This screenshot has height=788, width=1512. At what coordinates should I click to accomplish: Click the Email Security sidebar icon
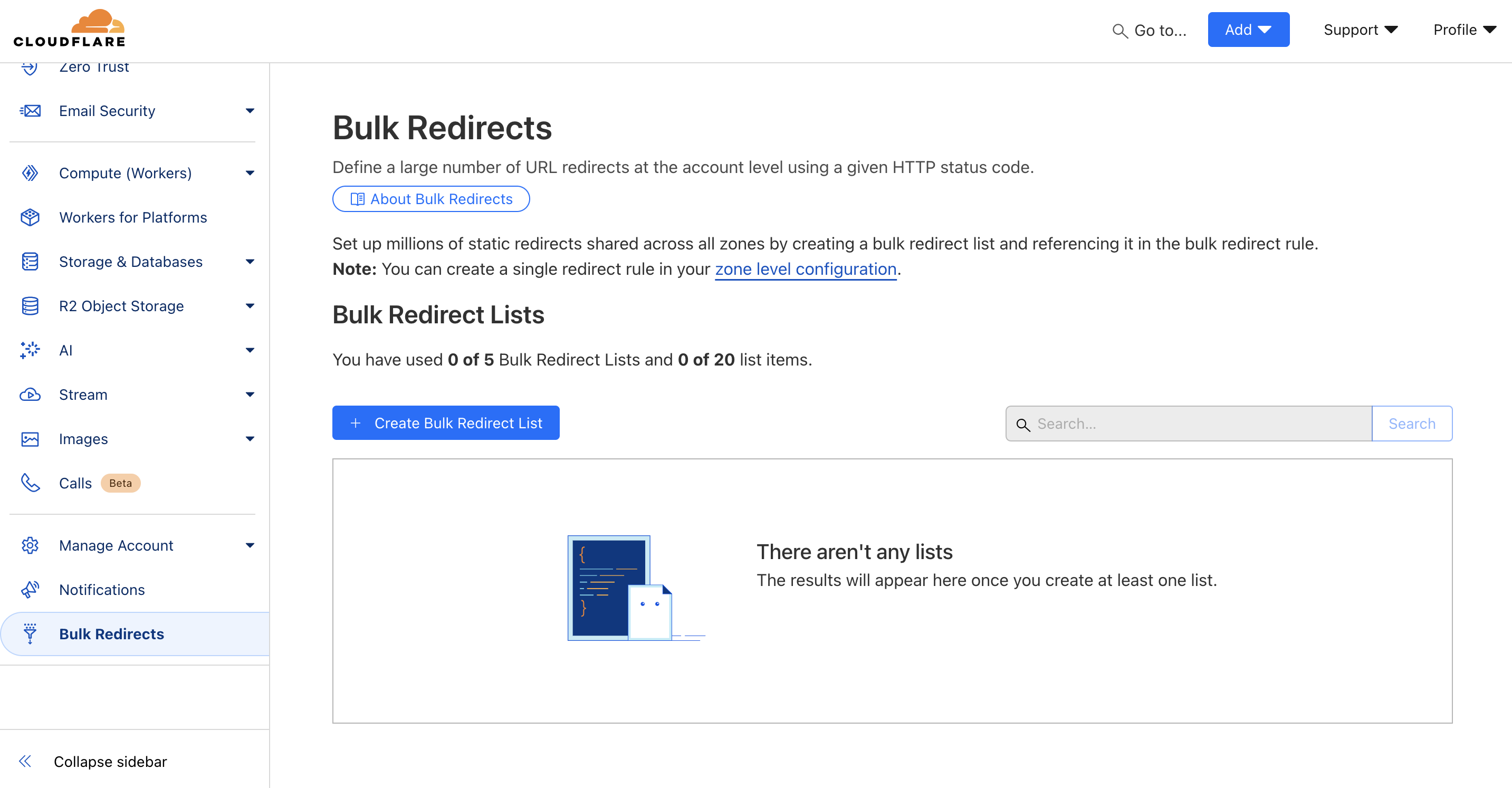pyautogui.click(x=31, y=110)
